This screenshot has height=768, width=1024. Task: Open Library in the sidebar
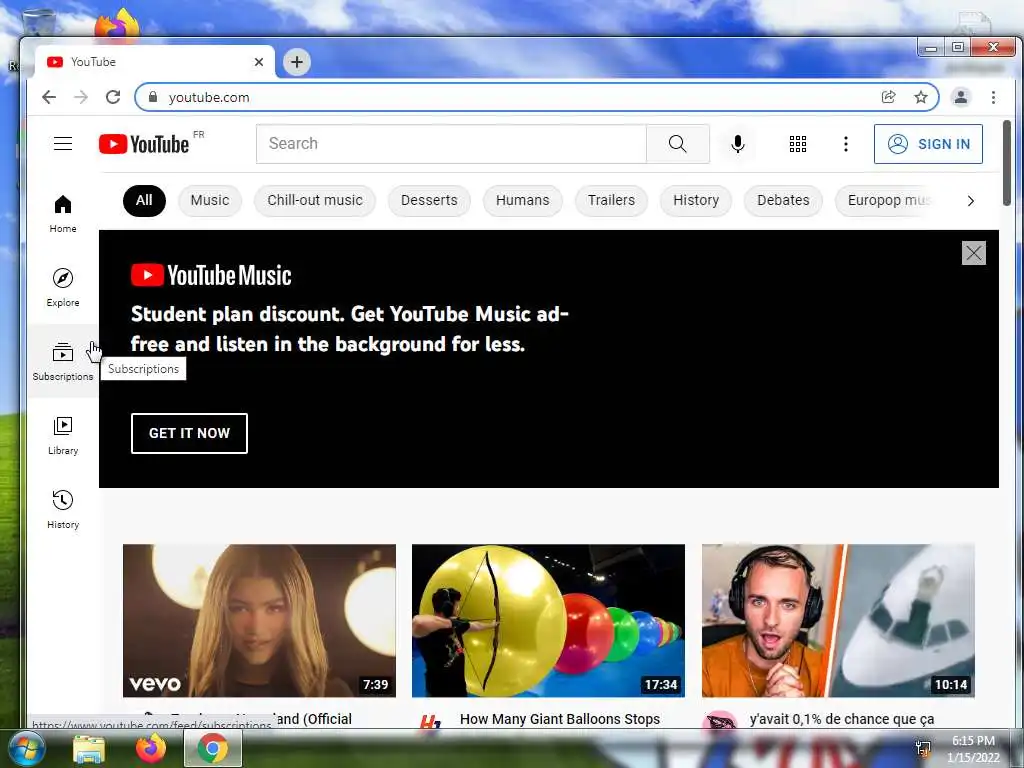[63, 436]
